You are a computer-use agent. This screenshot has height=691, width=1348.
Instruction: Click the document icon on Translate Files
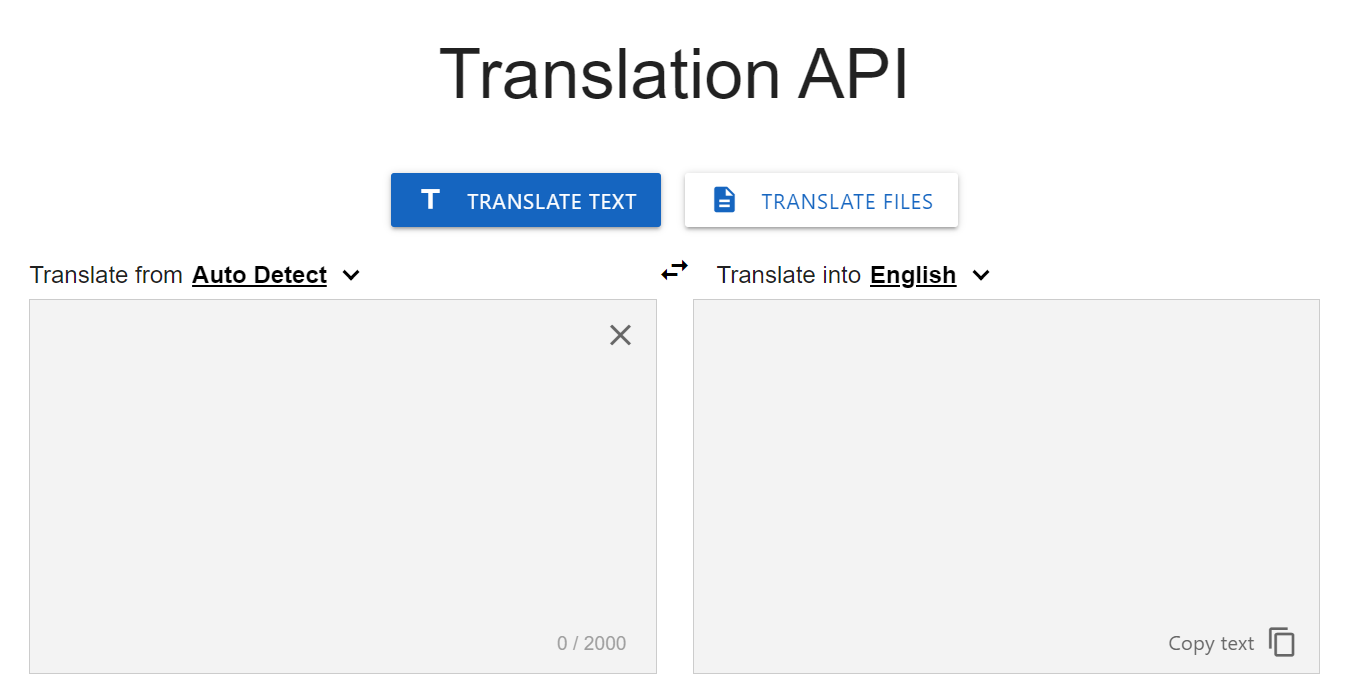[724, 200]
